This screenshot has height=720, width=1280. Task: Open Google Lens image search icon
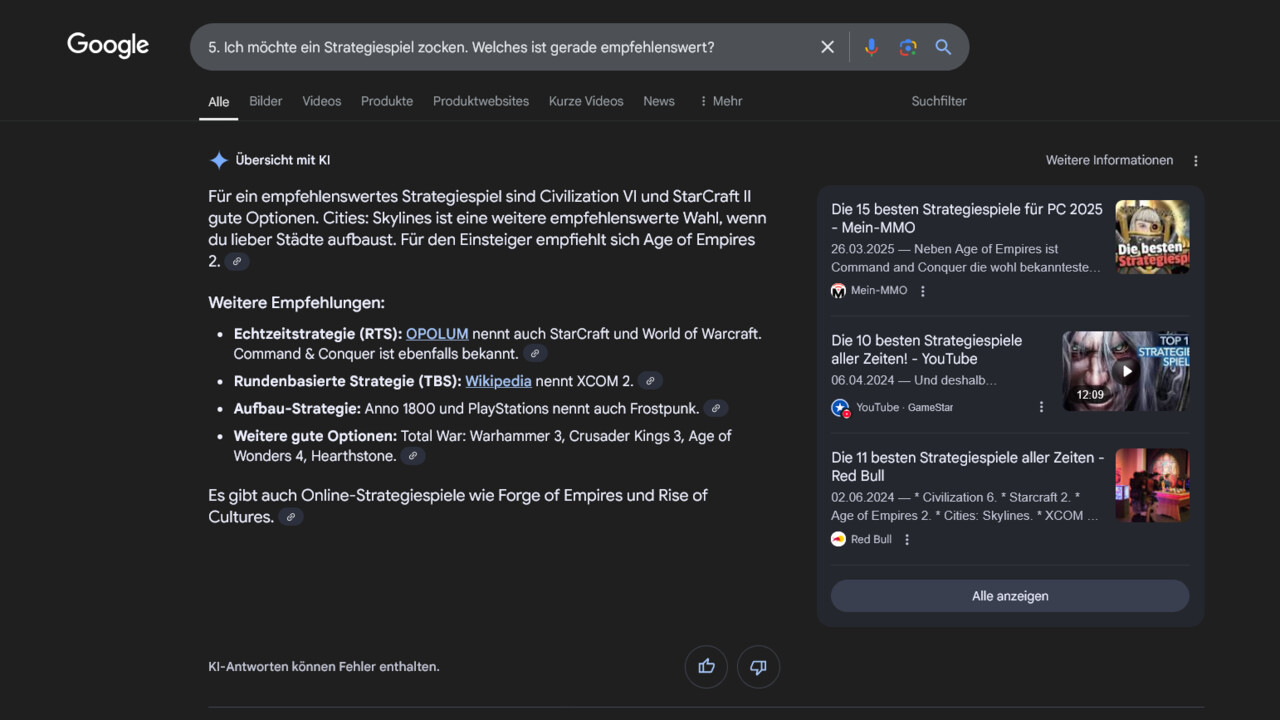coord(907,47)
